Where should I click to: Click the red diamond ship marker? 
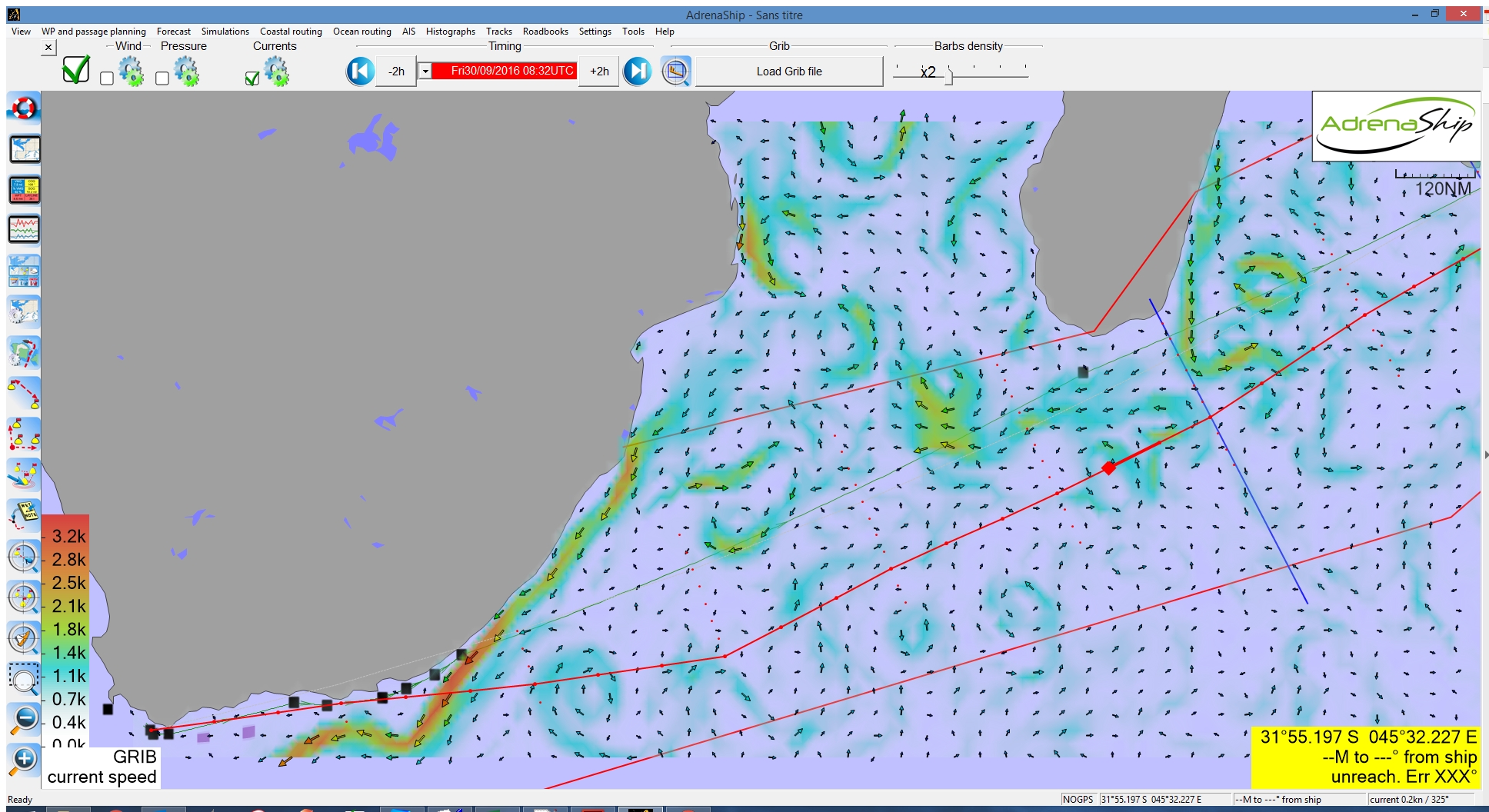pos(1108,468)
